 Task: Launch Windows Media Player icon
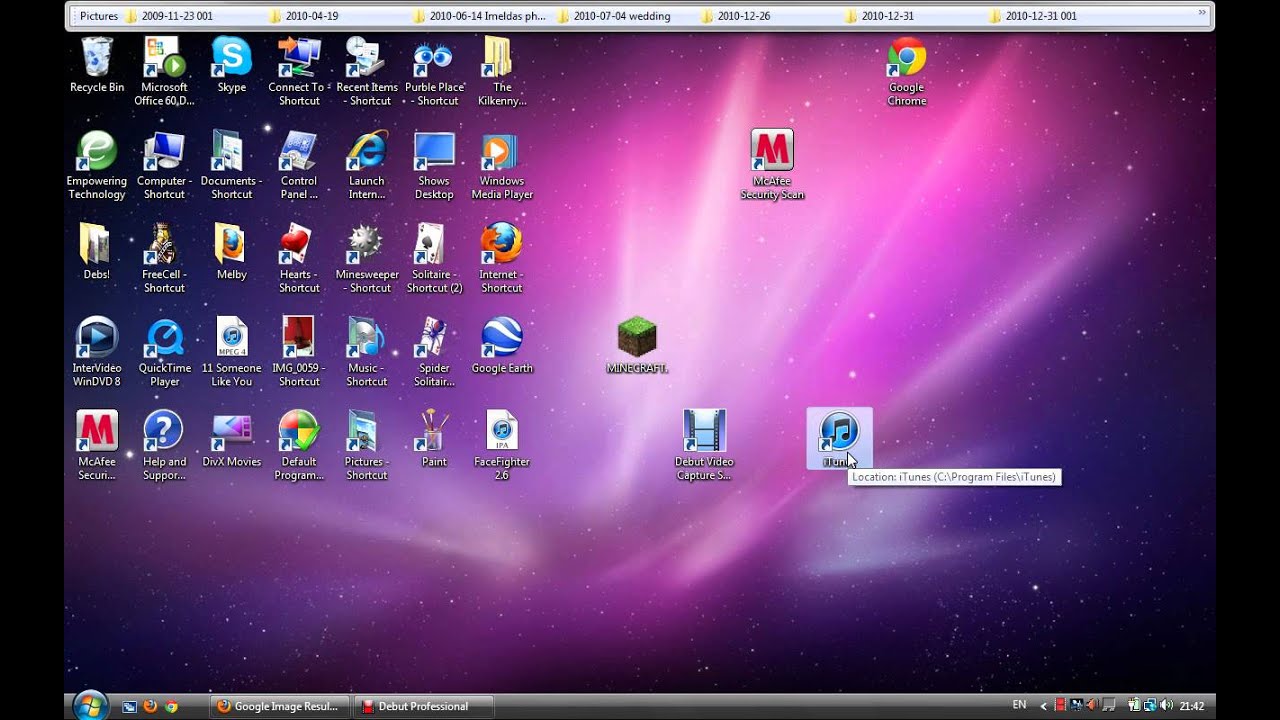click(x=501, y=166)
